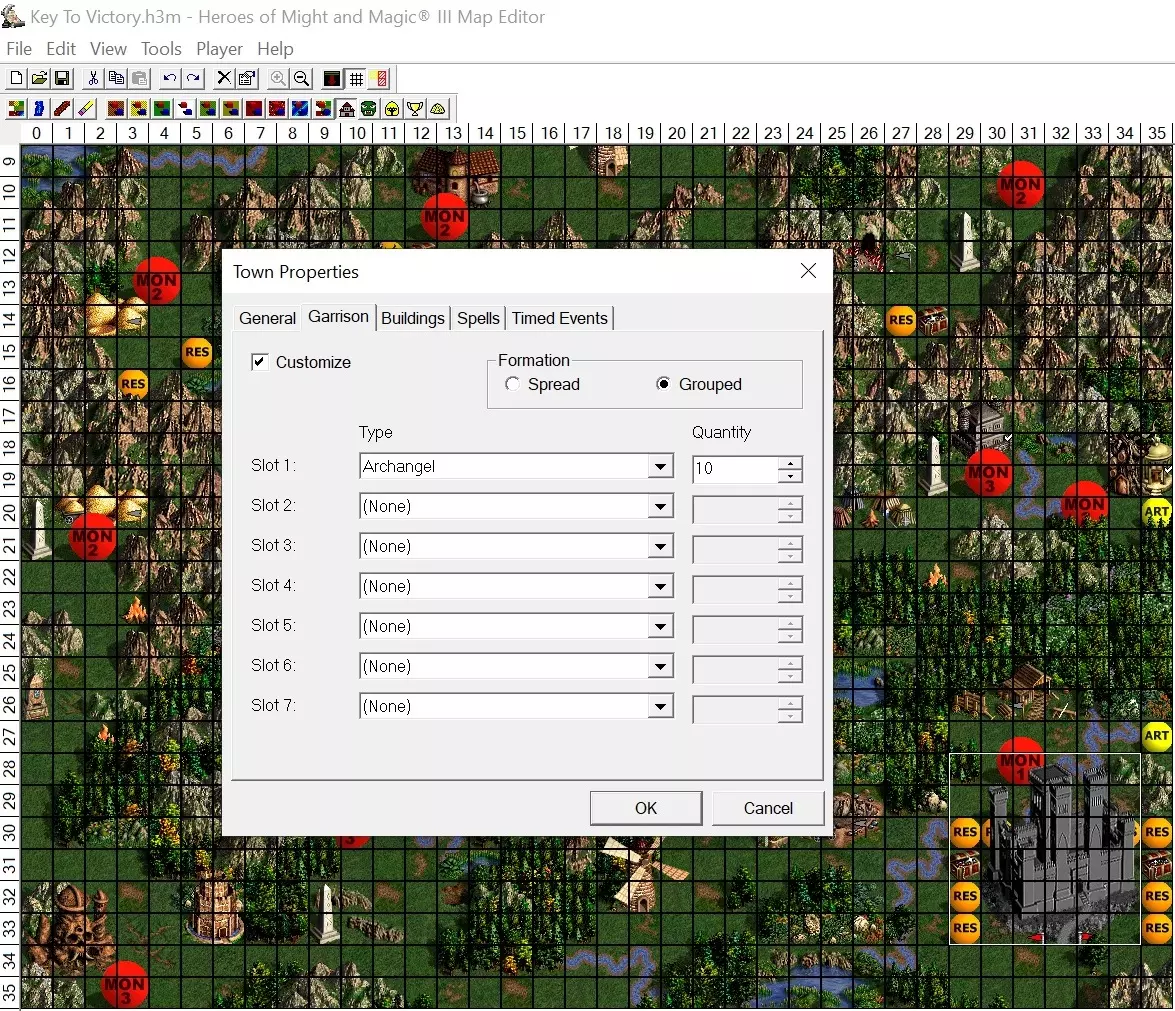This screenshot has height=1011, width=1175.
Task: Open a map file using the Open icon
Action: coord(40,78)
